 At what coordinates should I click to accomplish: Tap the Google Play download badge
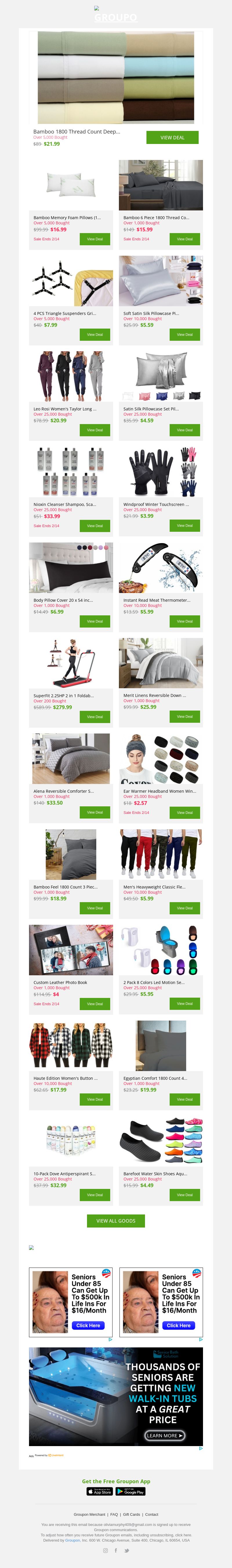[x=130, y=1491]
